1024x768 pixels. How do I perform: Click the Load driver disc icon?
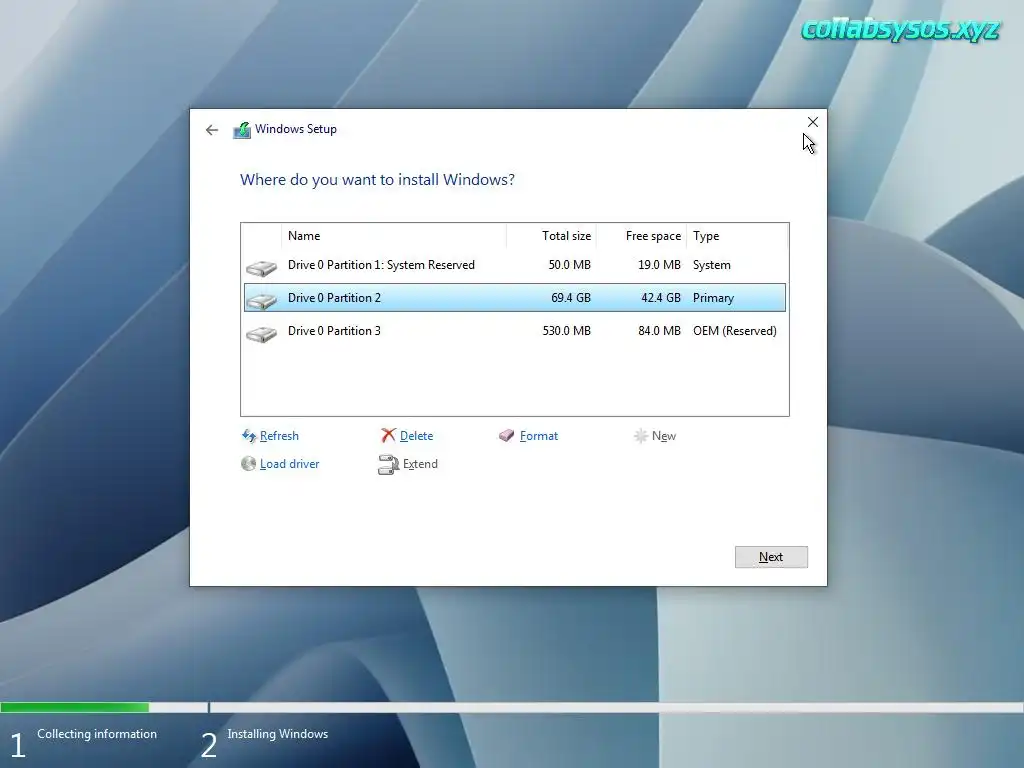(x=248, y=464)
